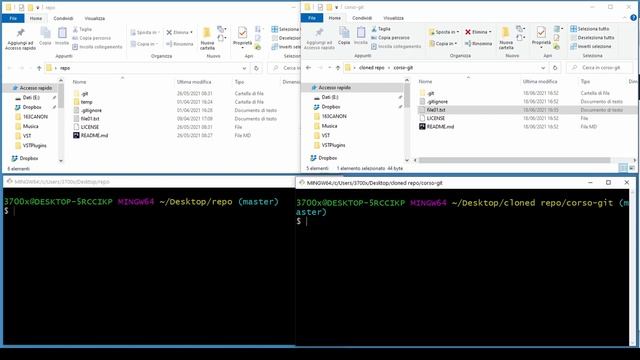Go up one level in repo window
Viewport: 640px width, 360px height.
39,68
